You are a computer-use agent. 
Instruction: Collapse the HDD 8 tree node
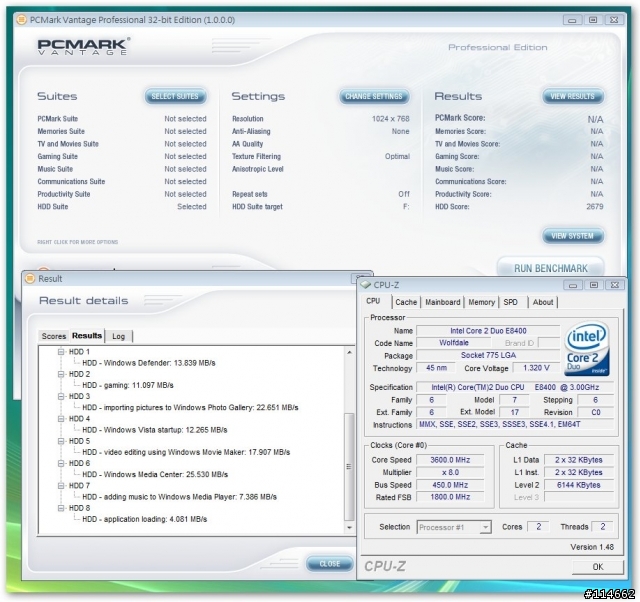point(61,508)
